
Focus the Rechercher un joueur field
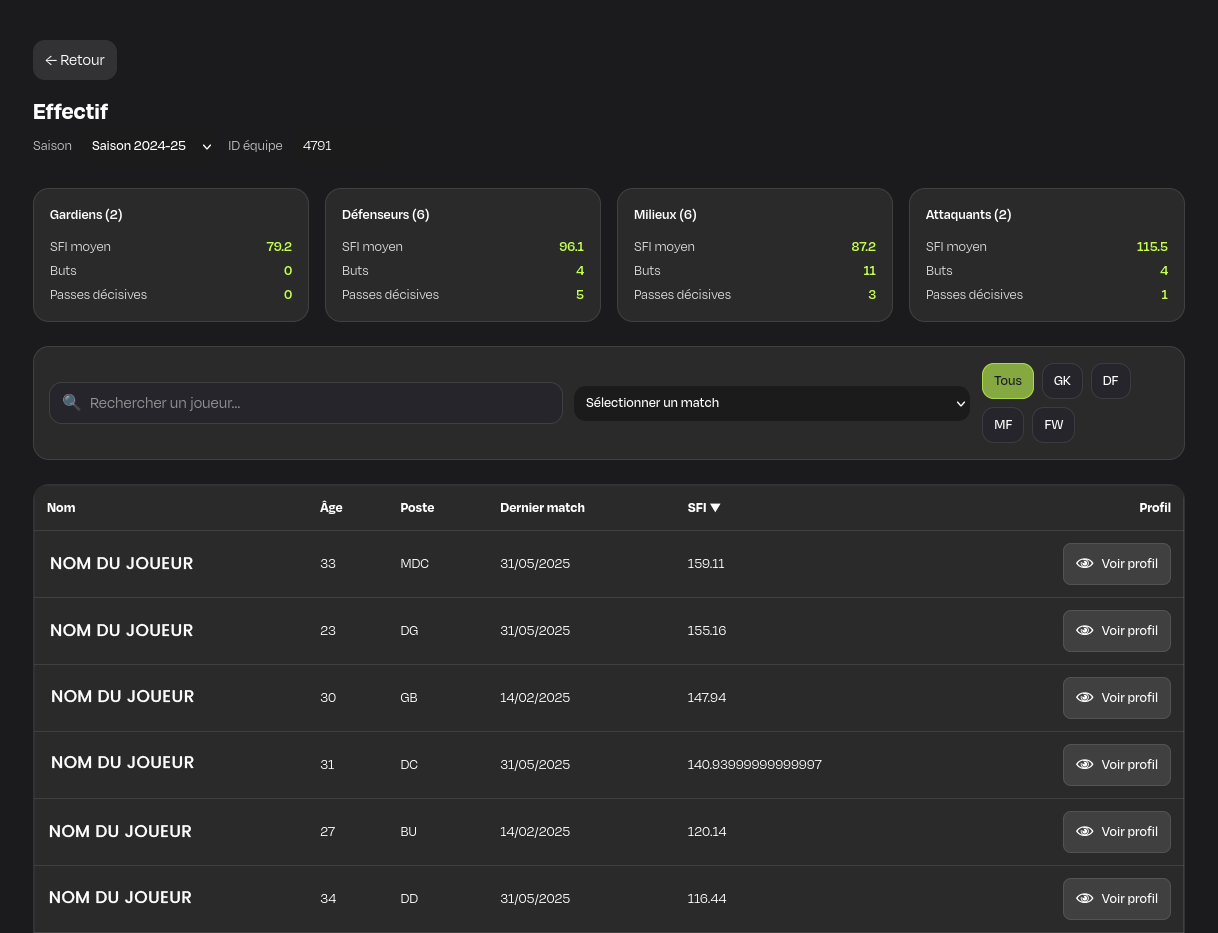pyautogui.click(x=320, y=403)
